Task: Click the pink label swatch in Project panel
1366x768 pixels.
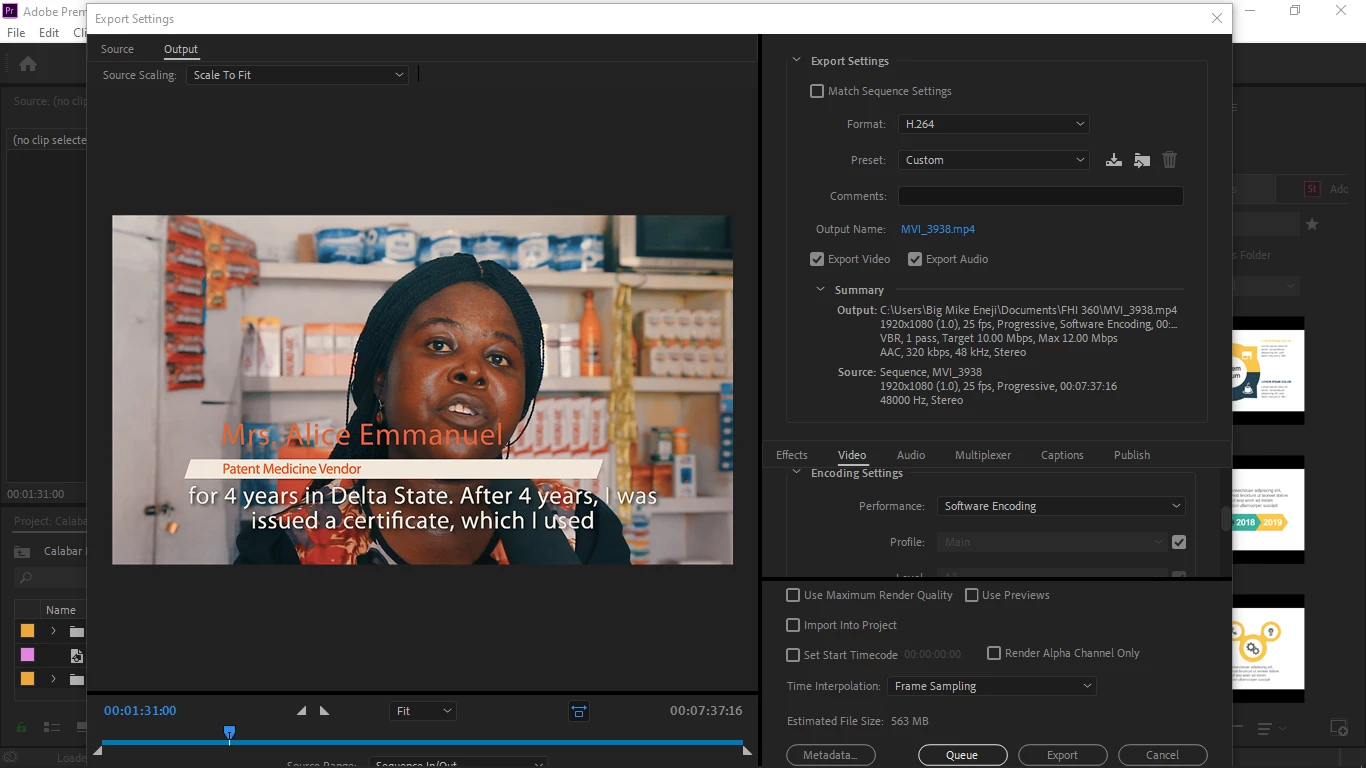Action: 27,655
